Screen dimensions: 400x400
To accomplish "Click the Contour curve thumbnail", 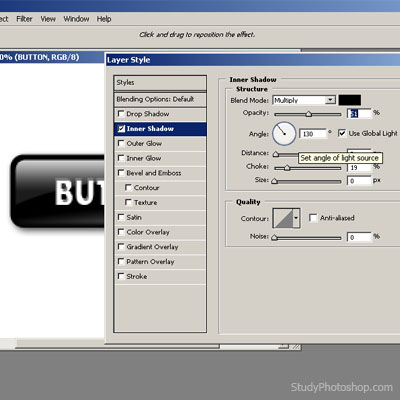I will point(283,218).
